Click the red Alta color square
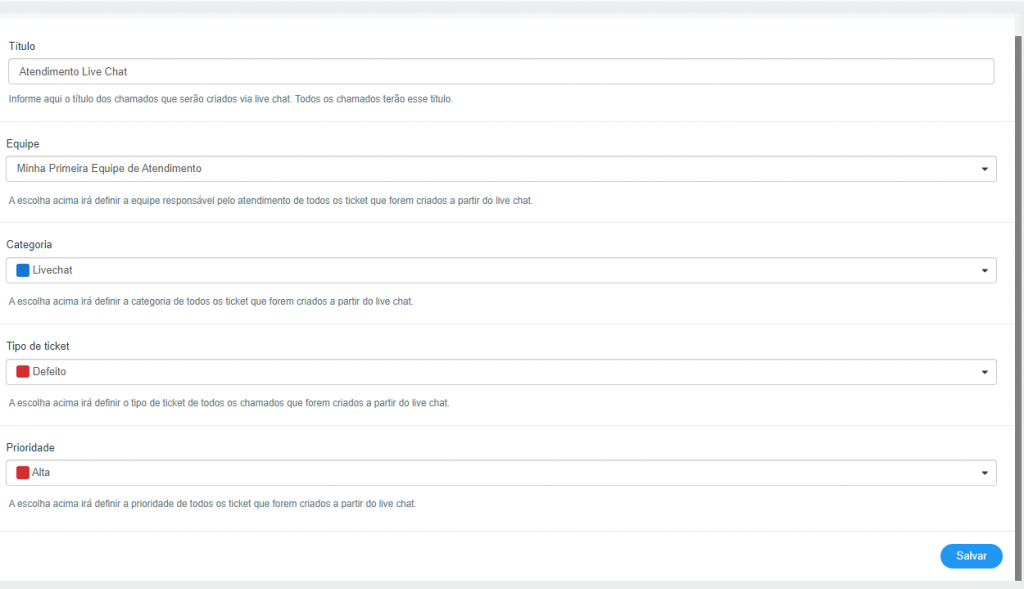The height and width of the screenshot is (589, 1024). 23,473
